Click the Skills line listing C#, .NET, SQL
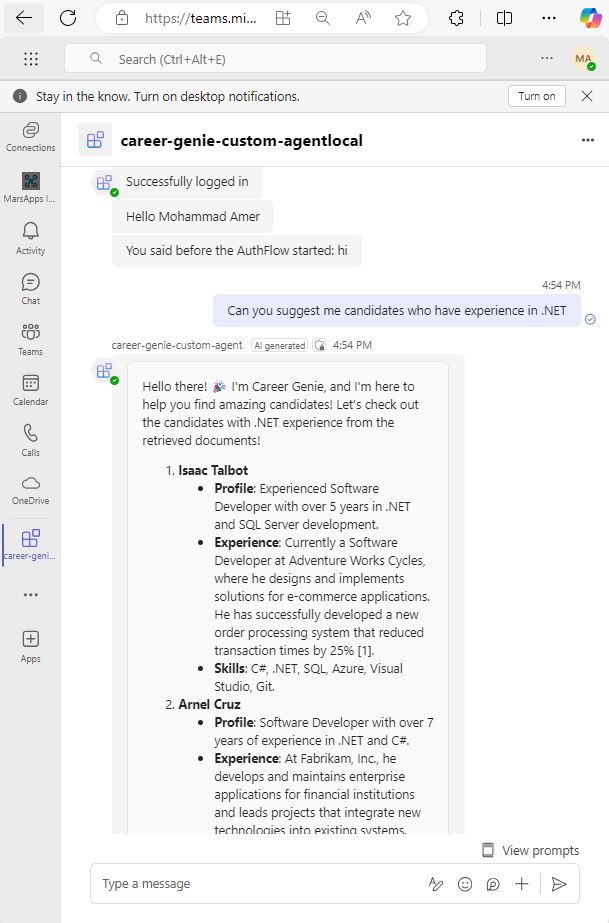 308,678
